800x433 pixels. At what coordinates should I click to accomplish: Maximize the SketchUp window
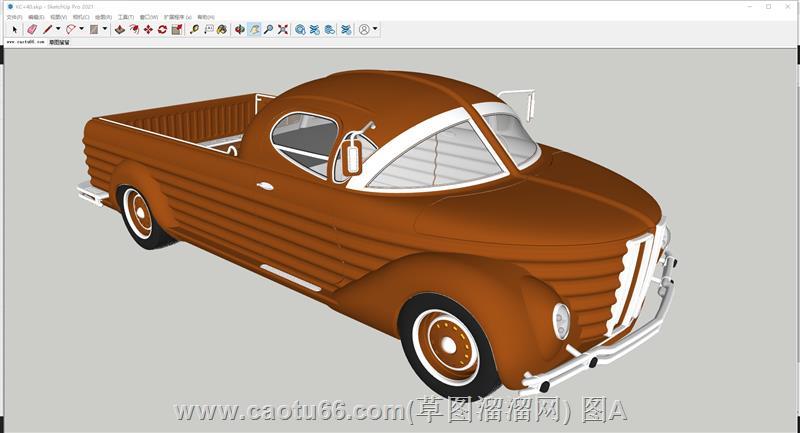(x=768, y=7)
